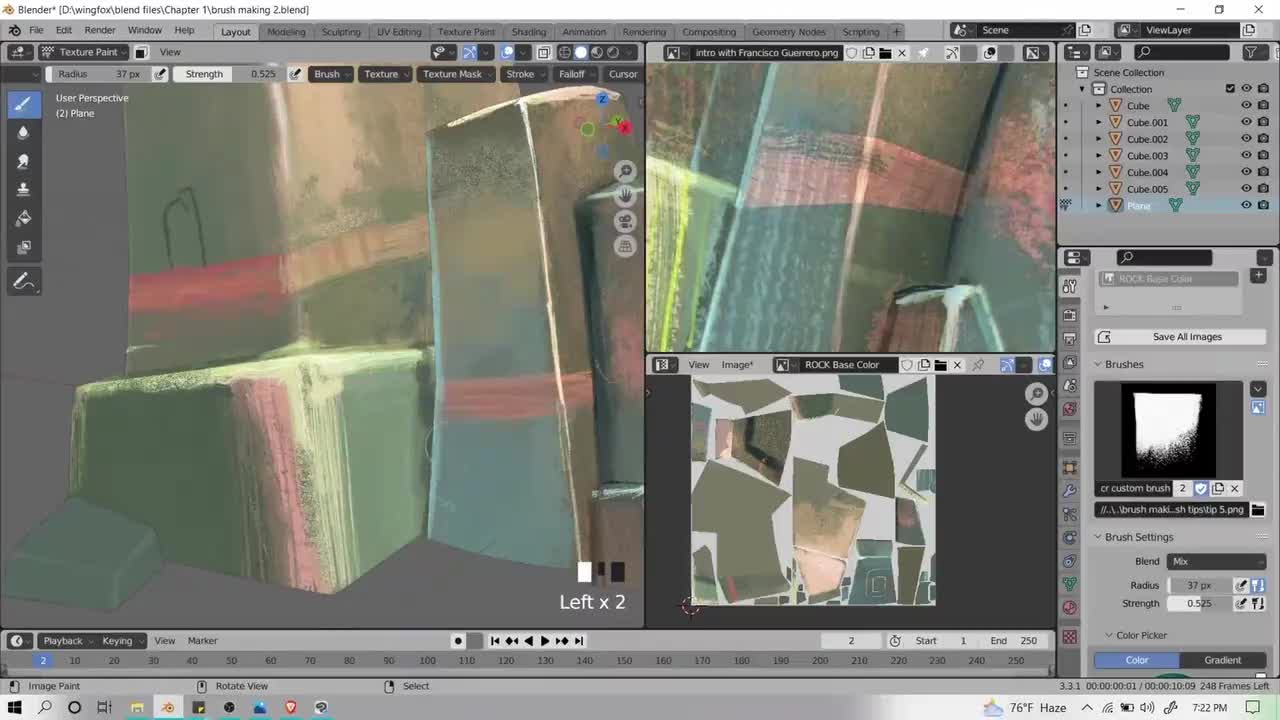Click the viewport pan hand icon

point(625,196)
